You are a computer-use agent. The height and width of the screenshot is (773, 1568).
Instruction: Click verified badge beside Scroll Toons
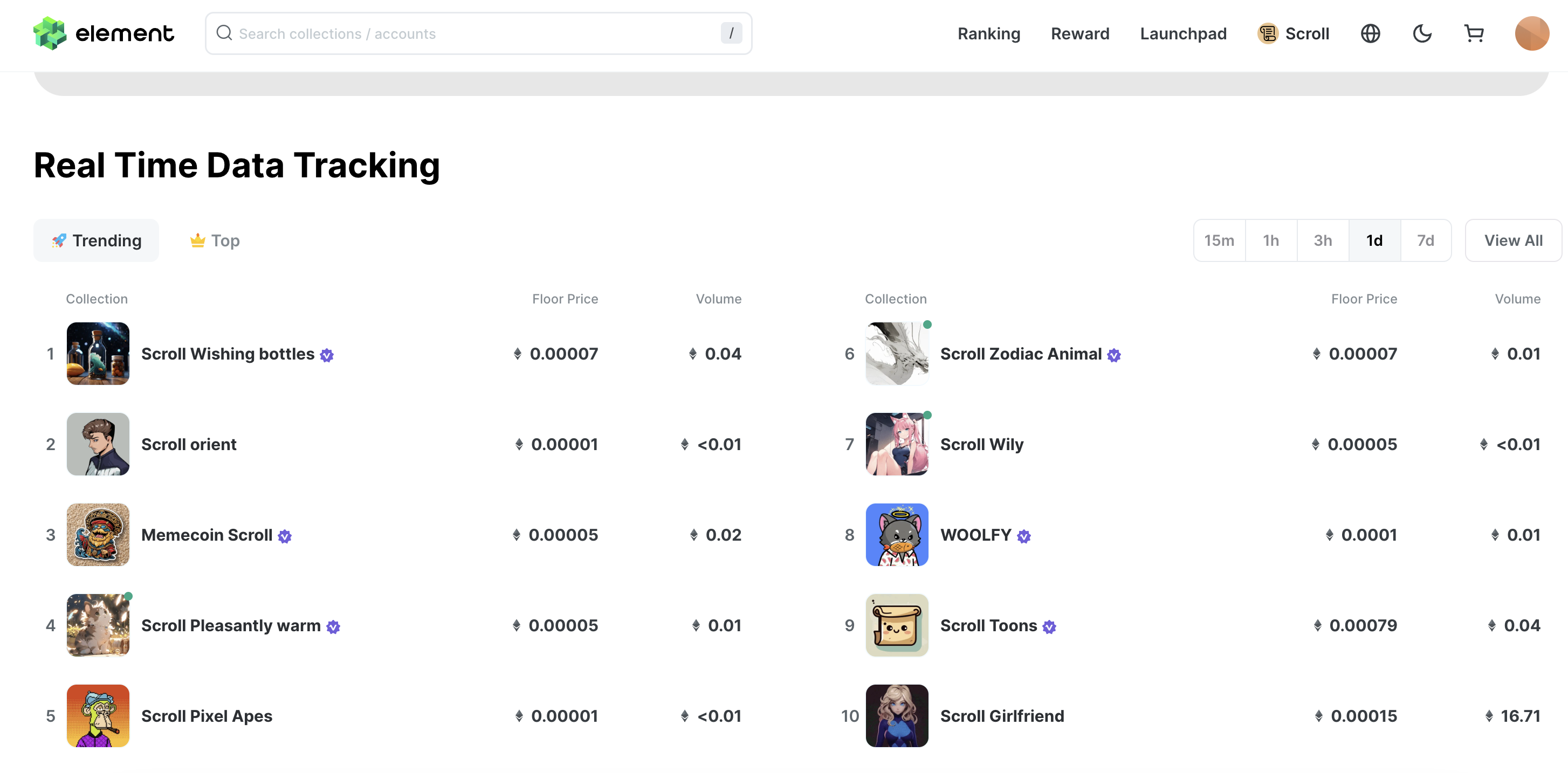tap(1049, 627)
